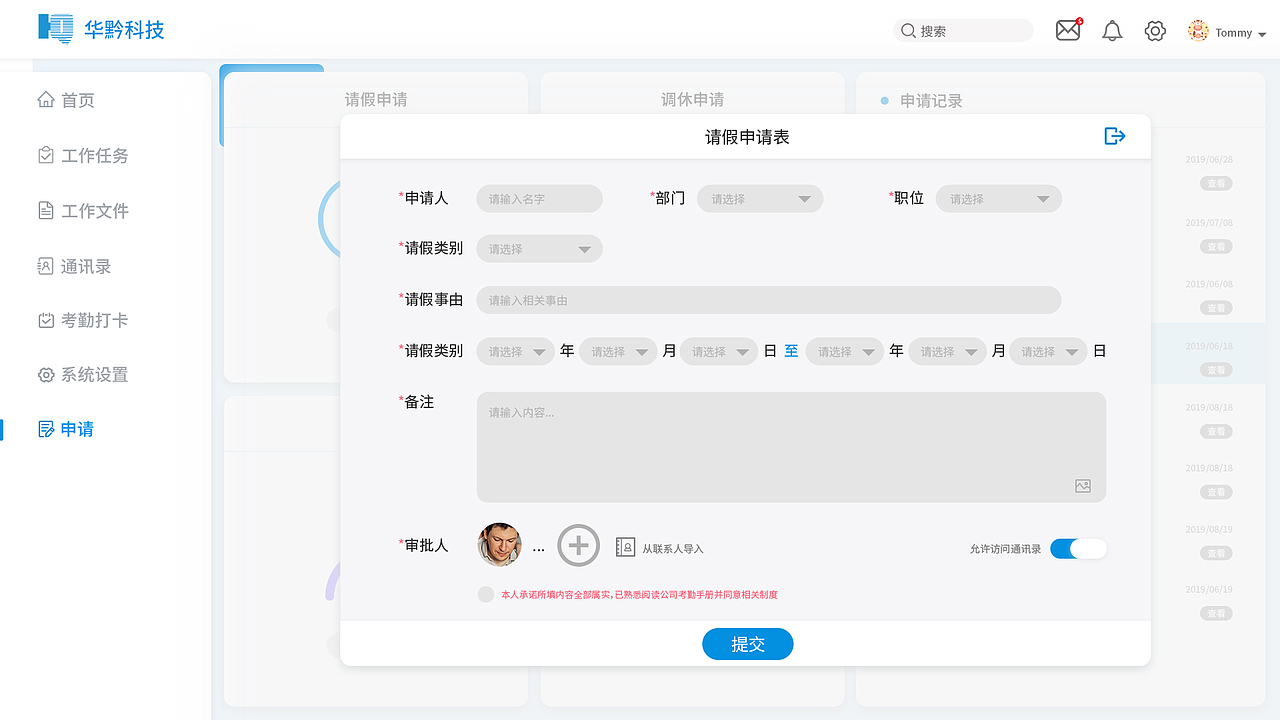The height and width of the screenshot is (720, 1280).
Task: Open the 职位 dropdown
Action: coord(999,199)
